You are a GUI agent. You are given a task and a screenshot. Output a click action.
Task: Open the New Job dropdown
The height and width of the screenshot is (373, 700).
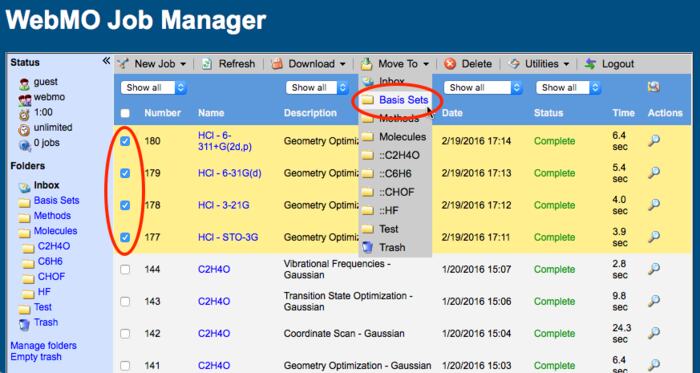pos(153,64)
